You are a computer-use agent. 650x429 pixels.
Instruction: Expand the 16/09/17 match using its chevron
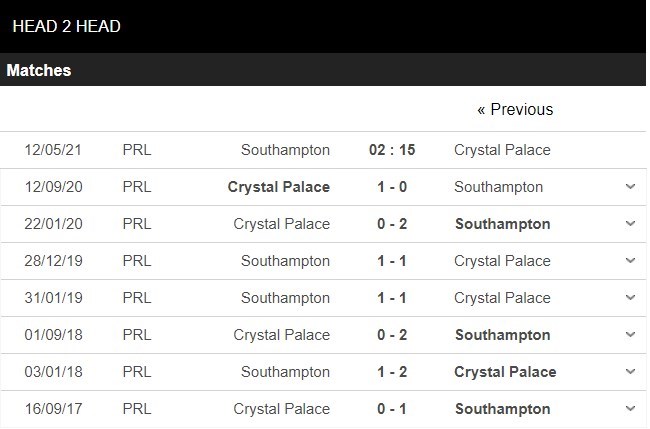630,409
